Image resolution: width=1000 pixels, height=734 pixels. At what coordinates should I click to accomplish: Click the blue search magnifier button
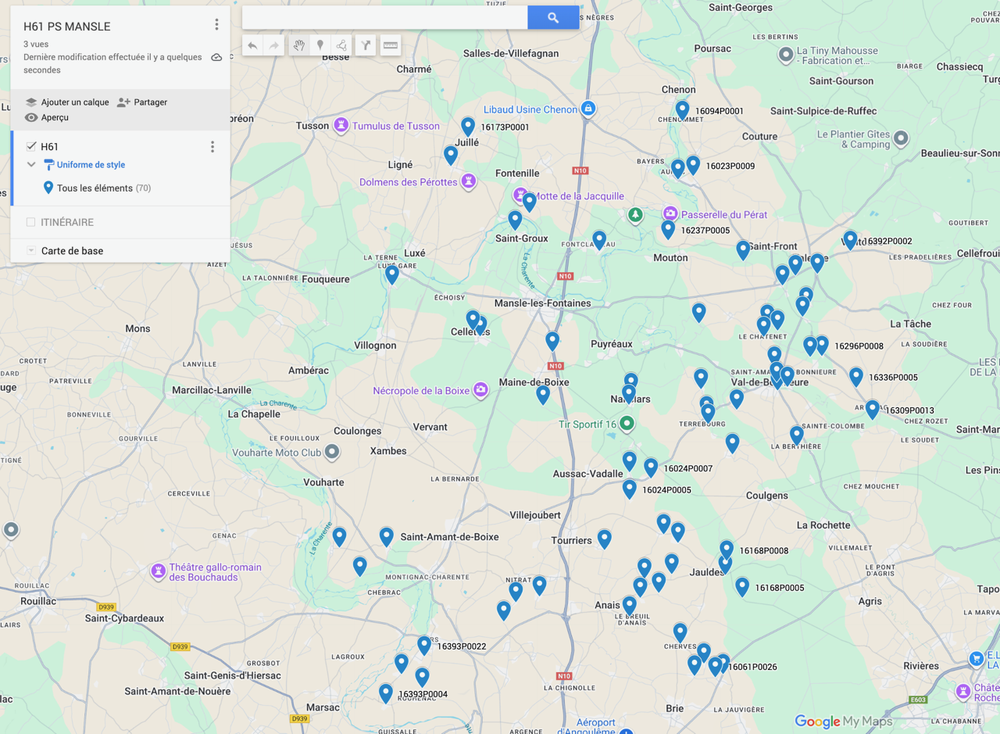553,17
